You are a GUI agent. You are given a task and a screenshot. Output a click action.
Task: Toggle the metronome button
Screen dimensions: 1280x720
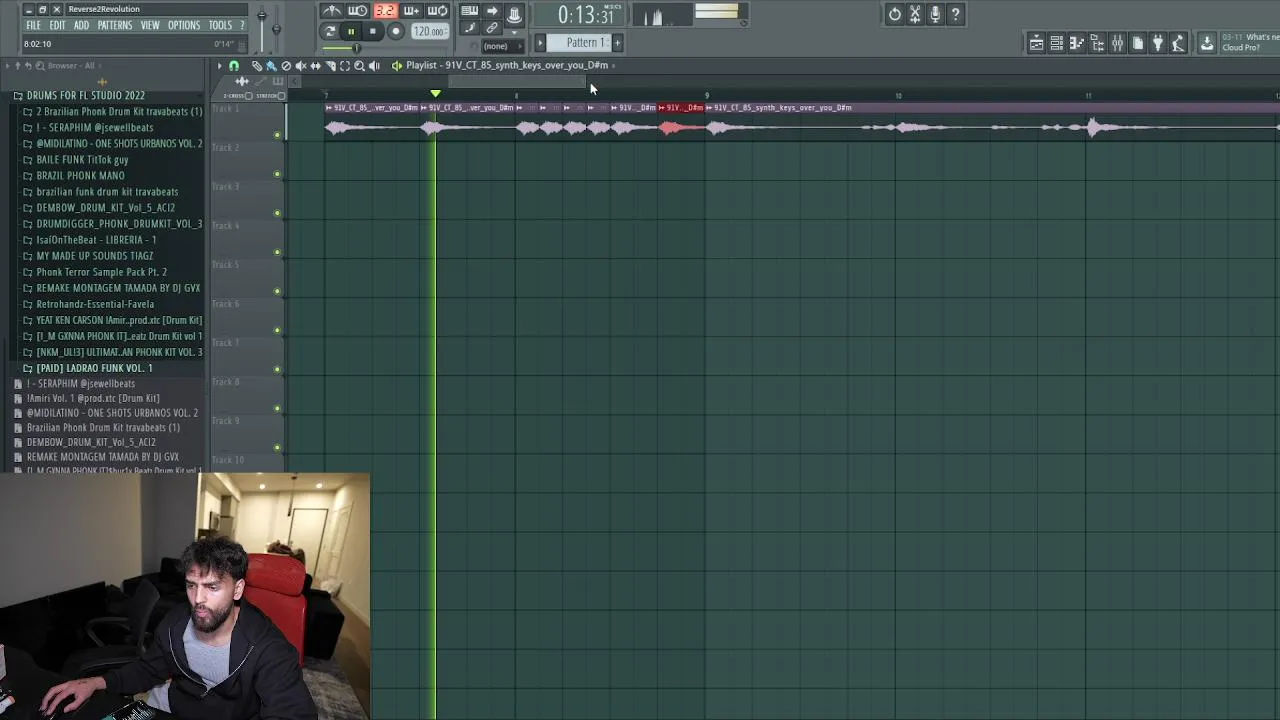332,12
